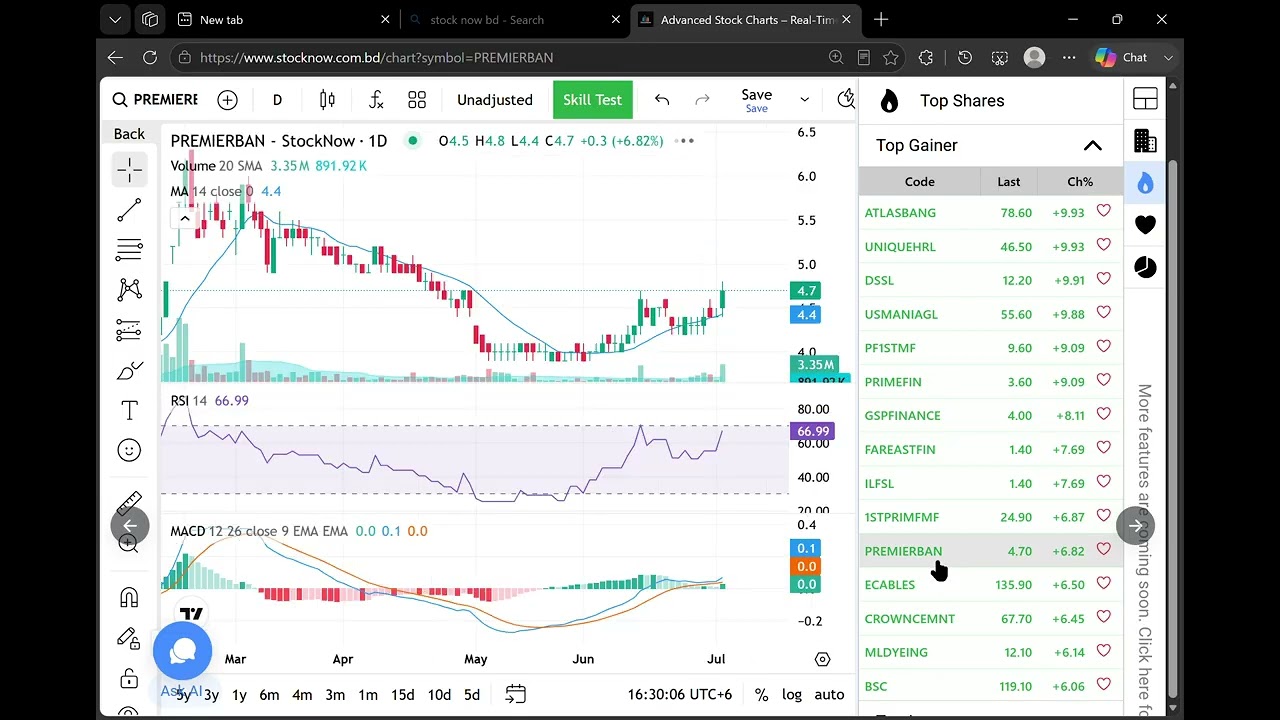Sort top gainers by Ch% column
This screenshot has width=1280, height=720.
(x=1080, y=182)
